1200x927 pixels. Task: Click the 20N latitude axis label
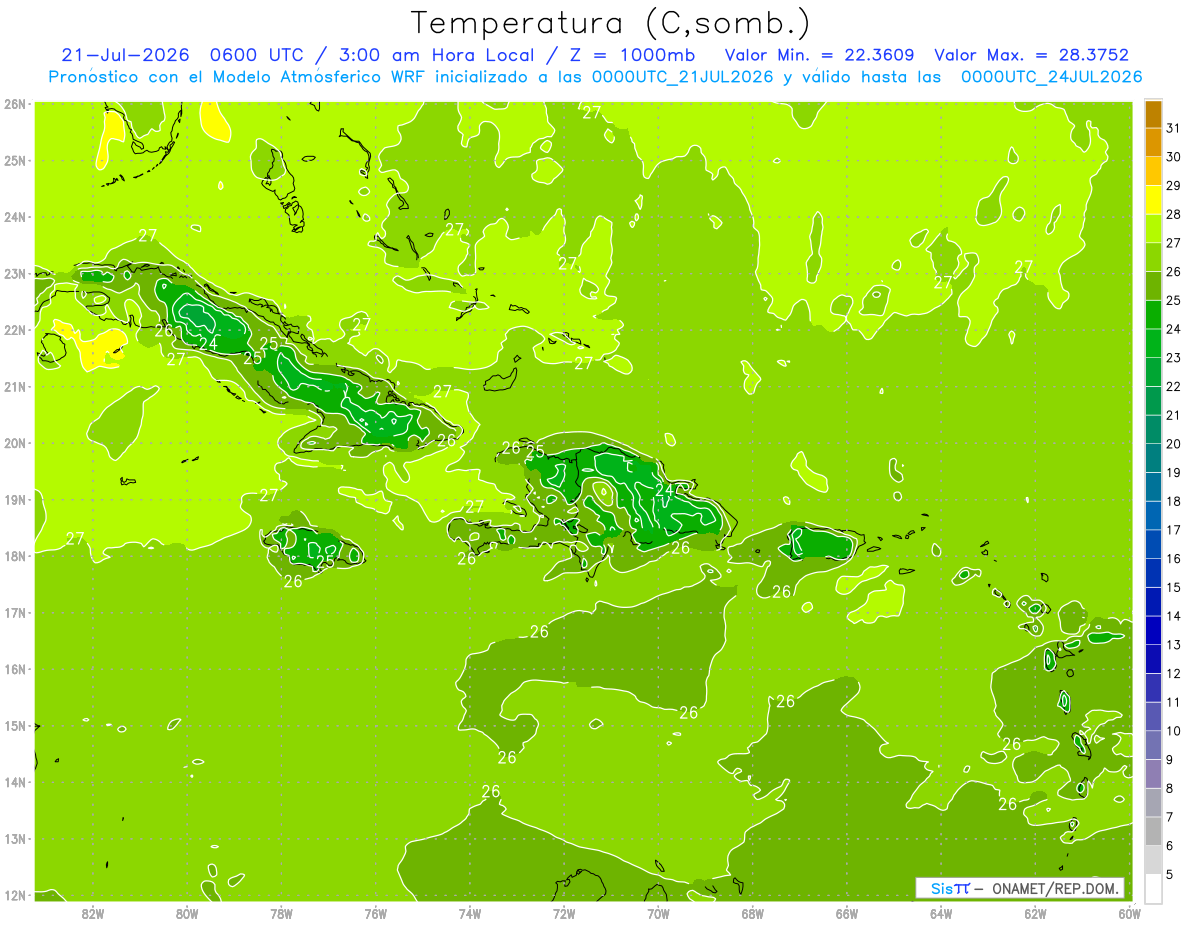14,443
